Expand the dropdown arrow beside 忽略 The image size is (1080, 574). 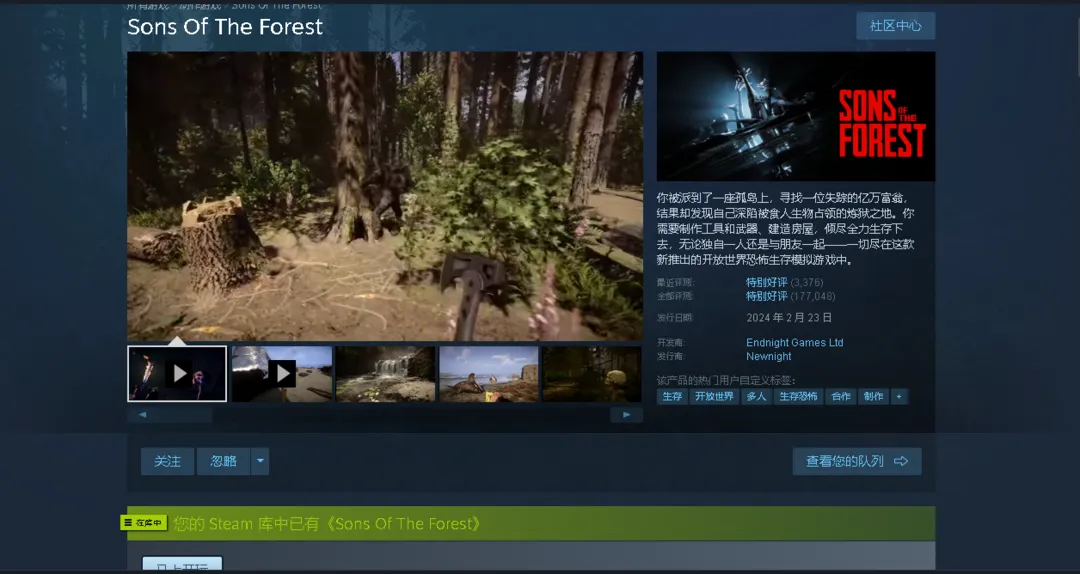pos(260,461)
